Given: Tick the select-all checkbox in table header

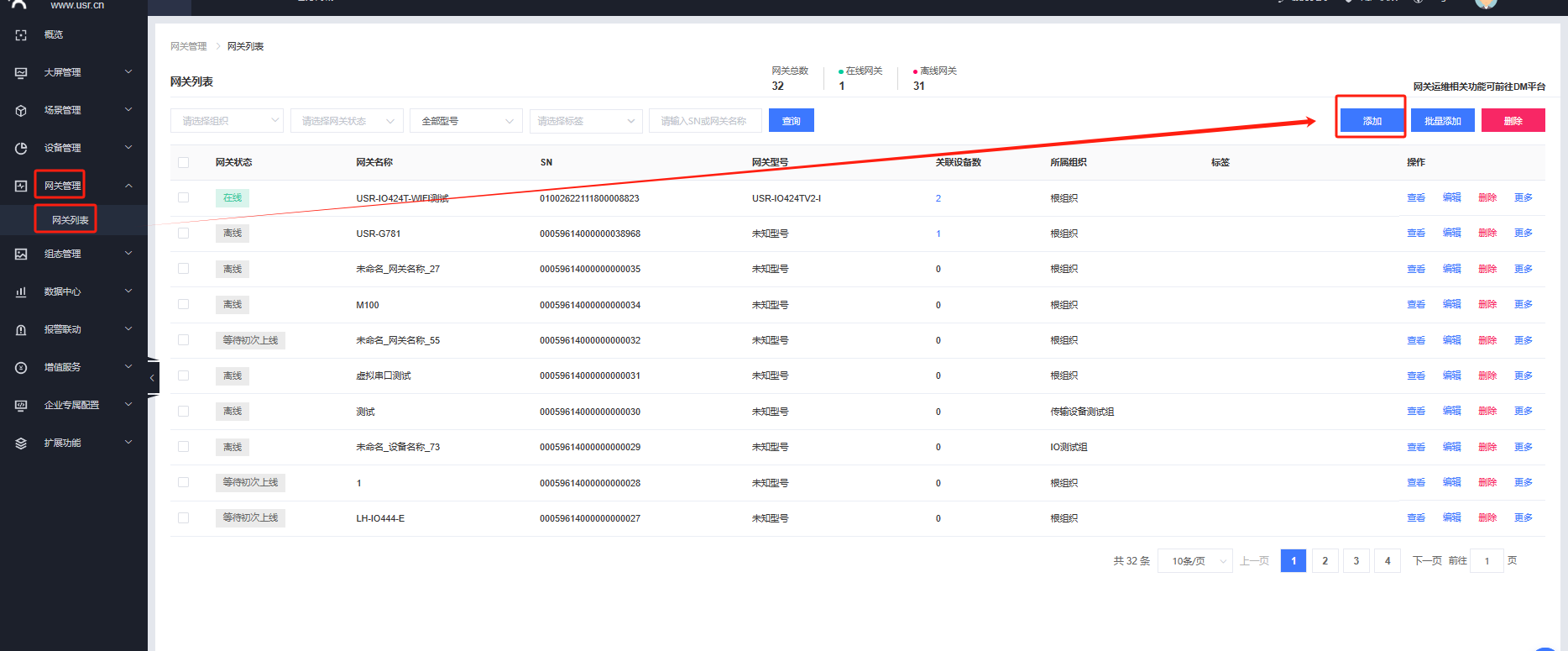Looking at the screenshot, I should point(183,162).
